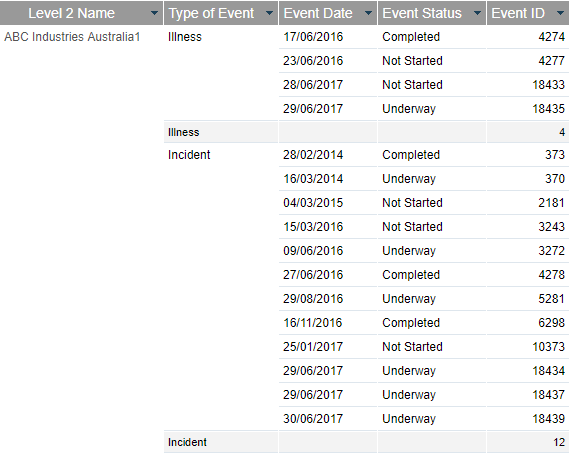Open the Event Status filter dropdown arrow
The width and height of the screenshot is (574, 454).
pos(477,14)
